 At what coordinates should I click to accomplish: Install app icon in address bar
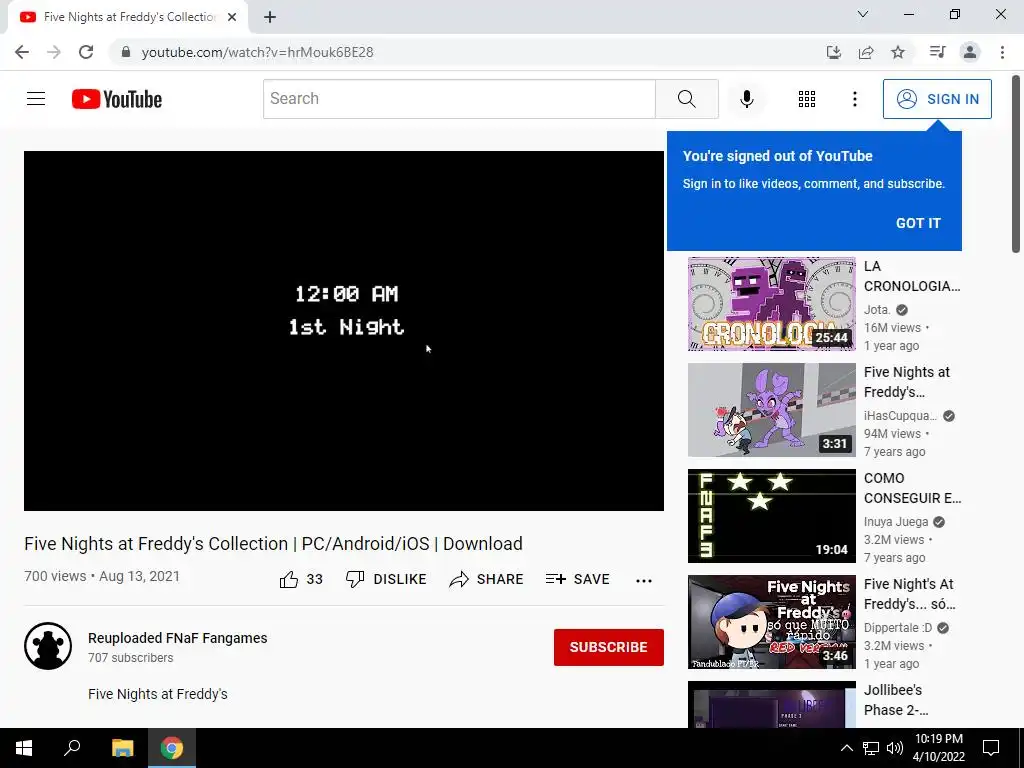(833, 52)
